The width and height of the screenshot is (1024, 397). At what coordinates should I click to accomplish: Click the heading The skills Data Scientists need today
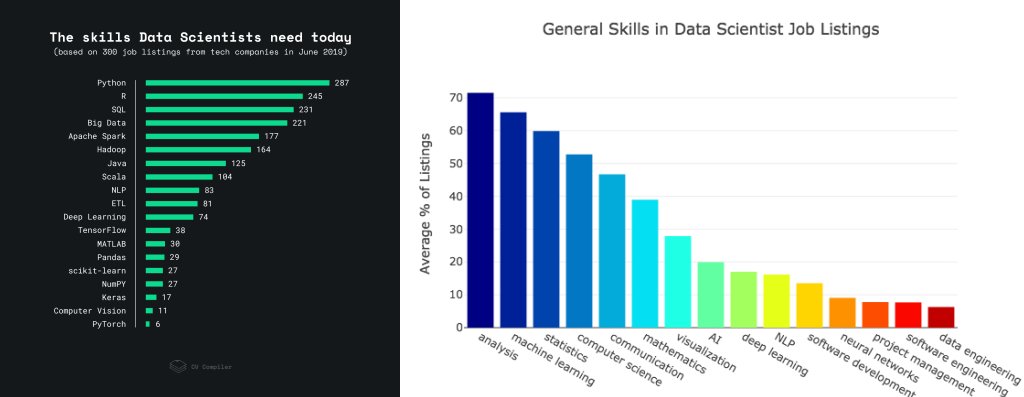click(x=200, y=38)
